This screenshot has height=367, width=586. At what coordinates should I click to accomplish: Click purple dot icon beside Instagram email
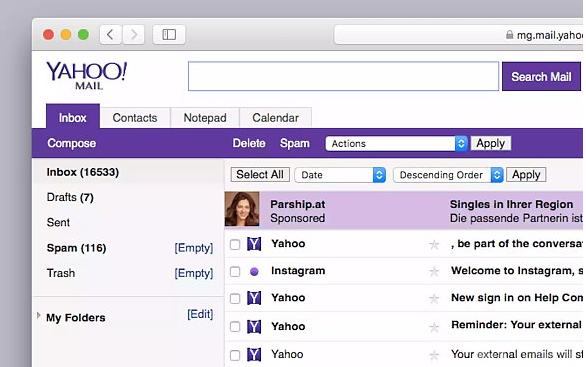[x=254, y=272]
